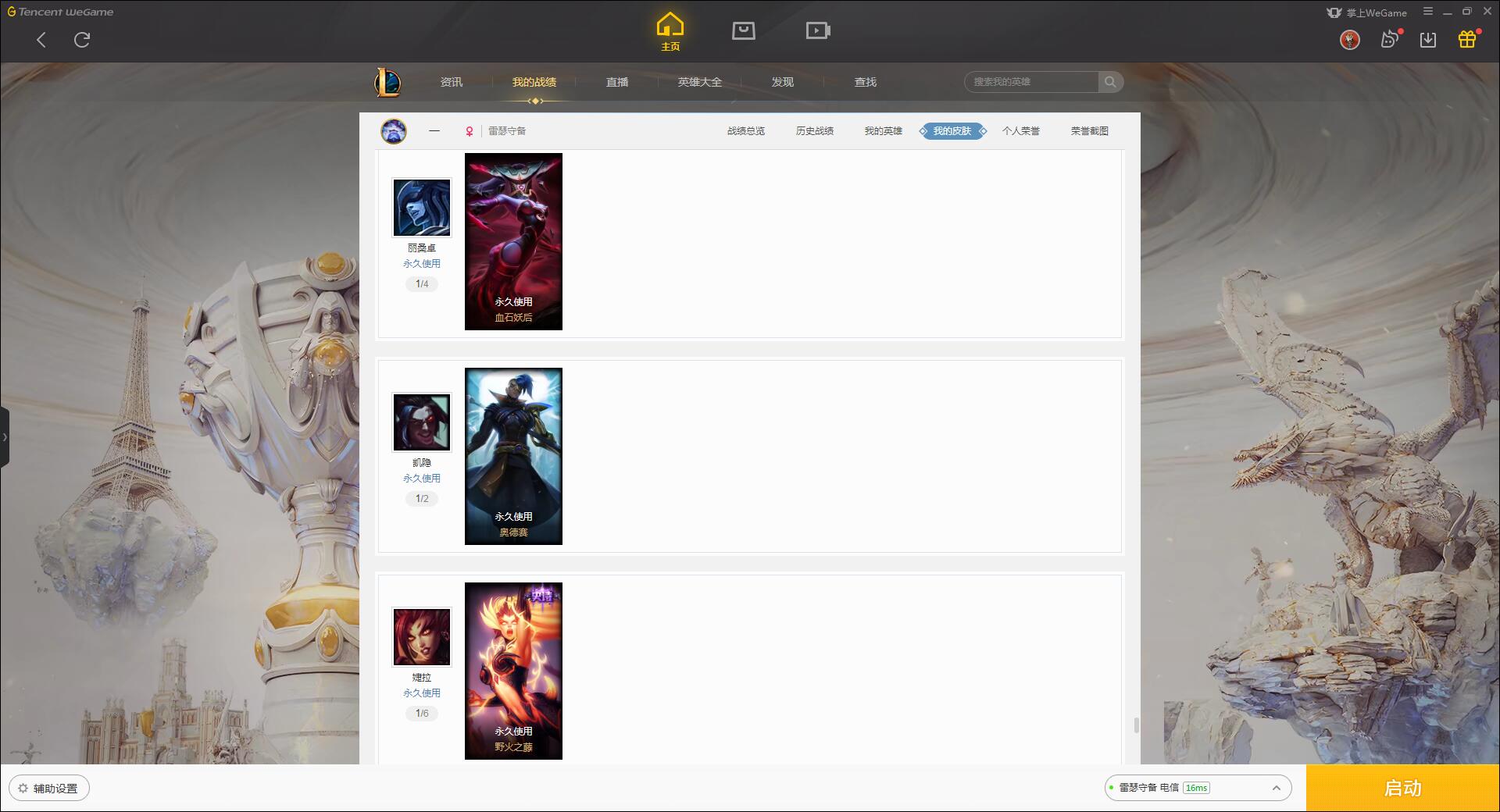Refresh the page with reload icon
Image resolution: width=1500 pixels, height=812 pixels.
click(x=82, y=40)
